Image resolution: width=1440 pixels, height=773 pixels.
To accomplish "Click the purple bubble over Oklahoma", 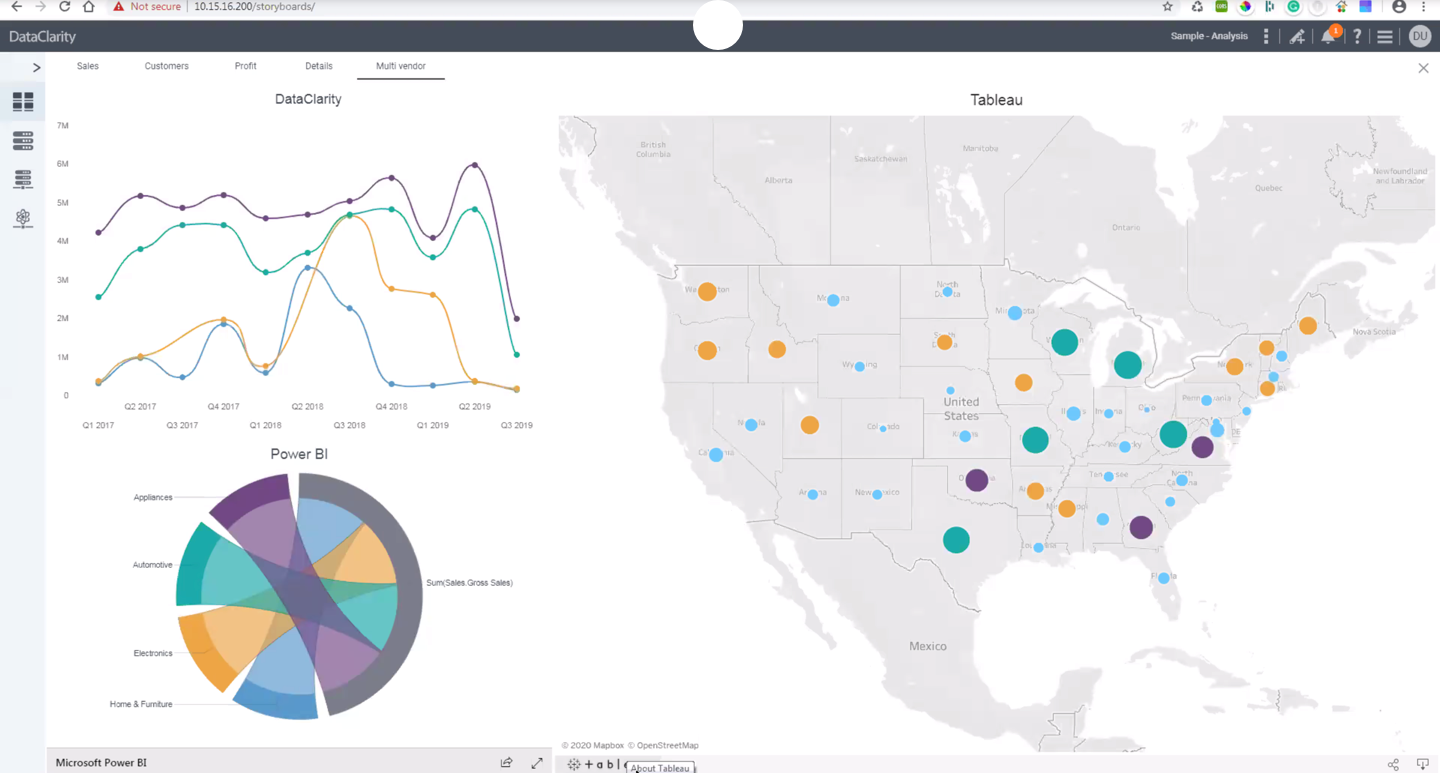I will (977, 480).
